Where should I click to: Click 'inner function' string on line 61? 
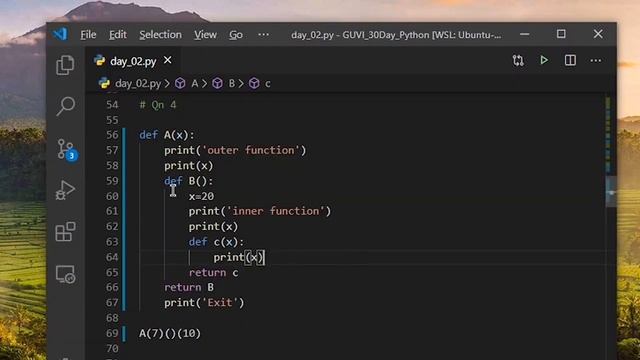tap(276, 211)
